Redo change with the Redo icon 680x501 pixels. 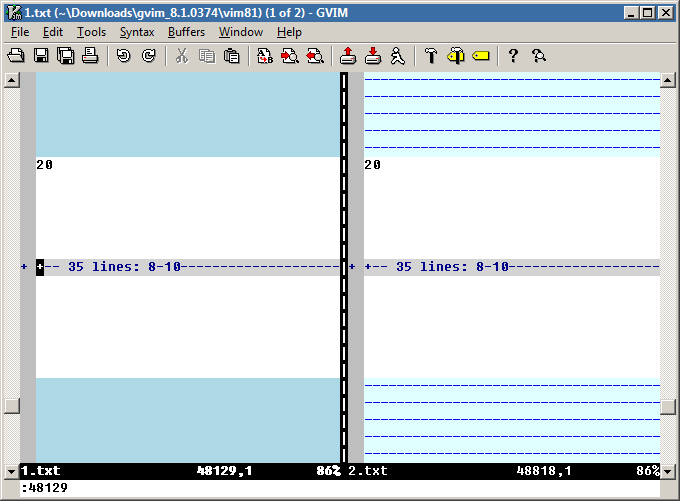coord(149,56)
